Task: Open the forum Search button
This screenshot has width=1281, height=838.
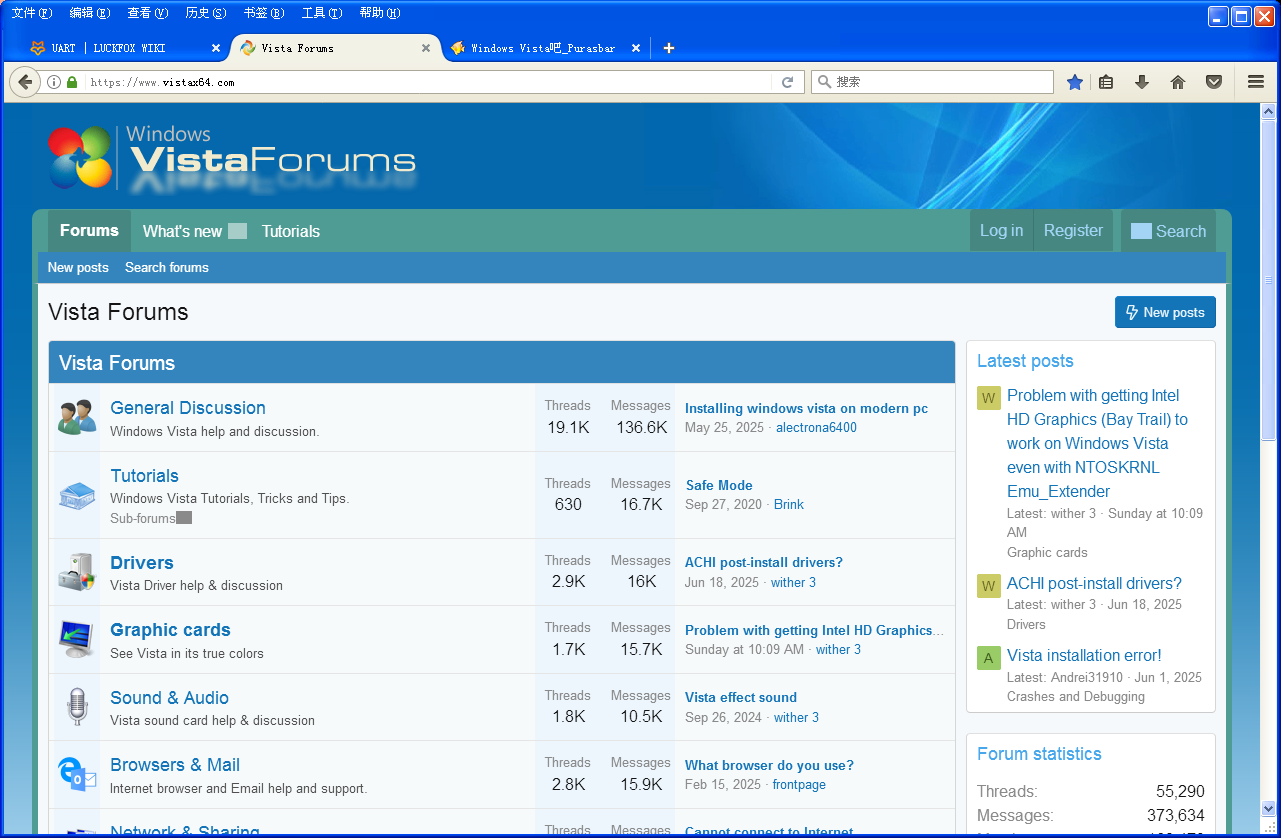Action: click(1168, 231)
